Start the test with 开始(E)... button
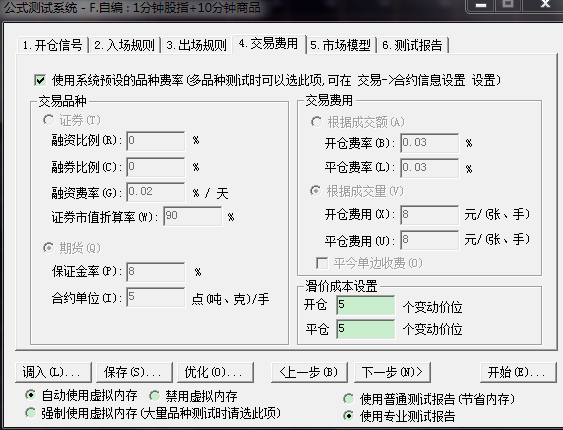Viewport: 563px width, 430px height. [518, 372]
